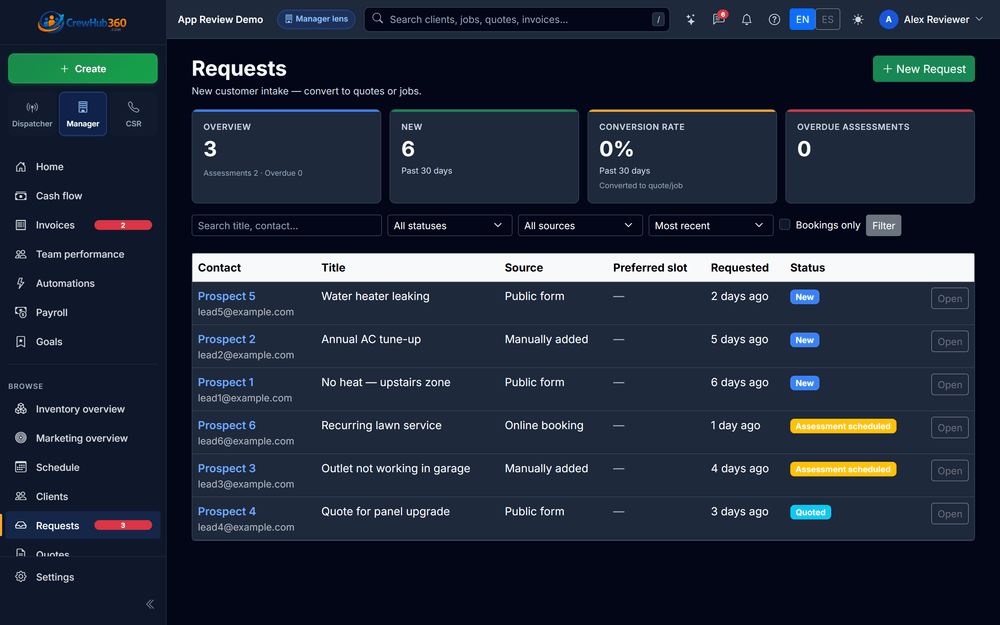Click Open for Outlet not working

pyautogui.click(x=950, y=471)
